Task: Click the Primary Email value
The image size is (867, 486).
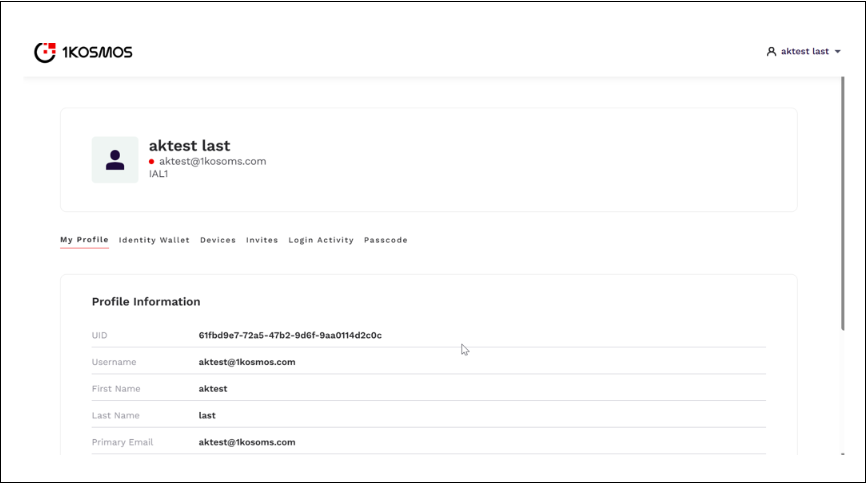Action: coord(247,442)
